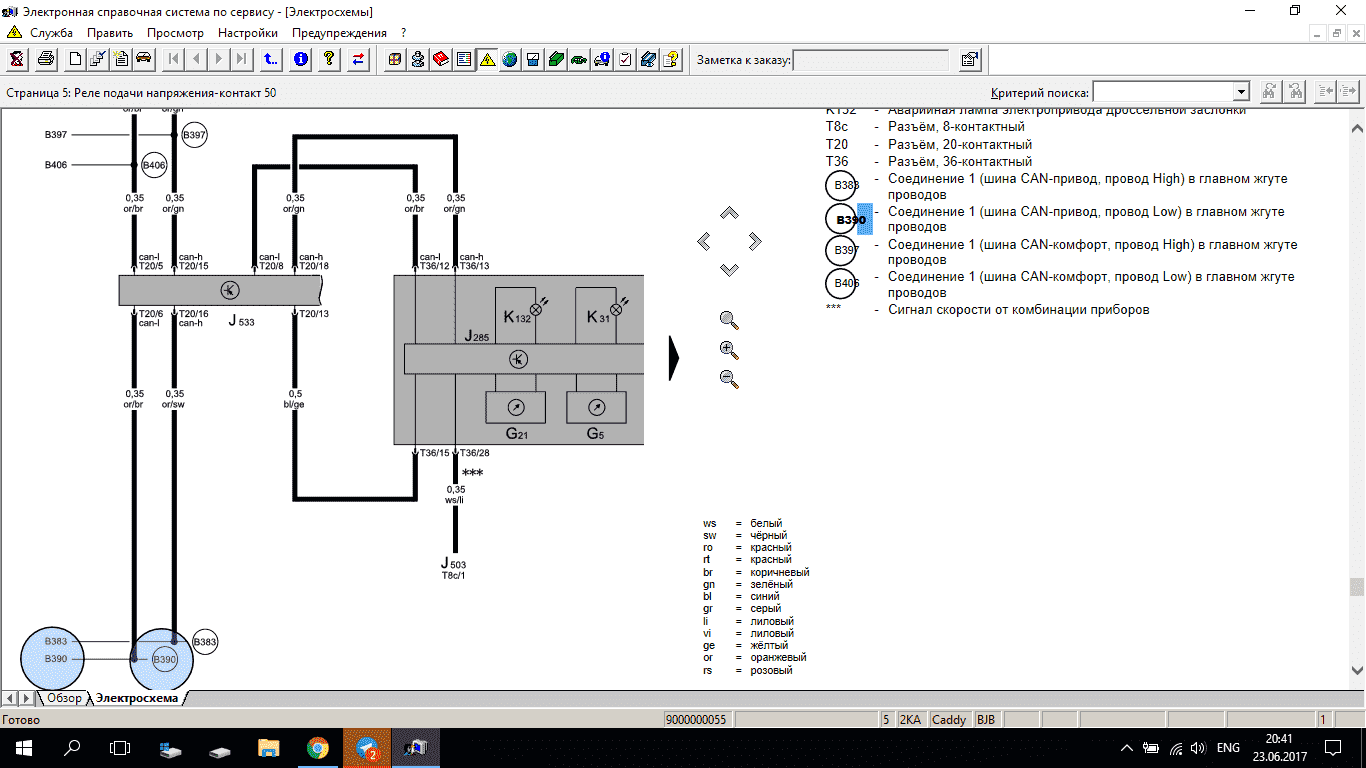Click the vertical scrollbar down arrow in legend pane
Viewport: 1366px width, 768px height.
coord(1357,670)
